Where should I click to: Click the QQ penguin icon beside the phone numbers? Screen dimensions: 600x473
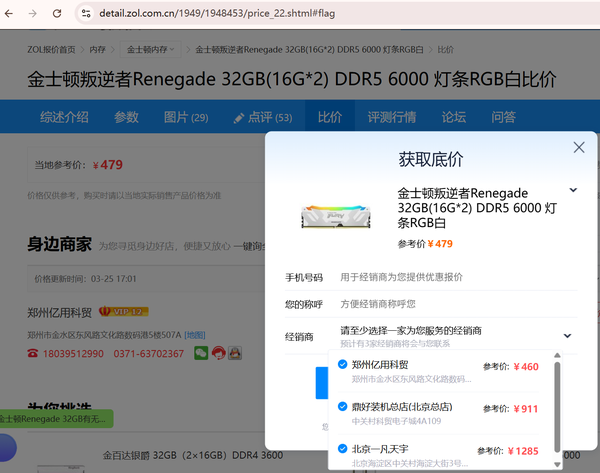click(x=235, y=353)
